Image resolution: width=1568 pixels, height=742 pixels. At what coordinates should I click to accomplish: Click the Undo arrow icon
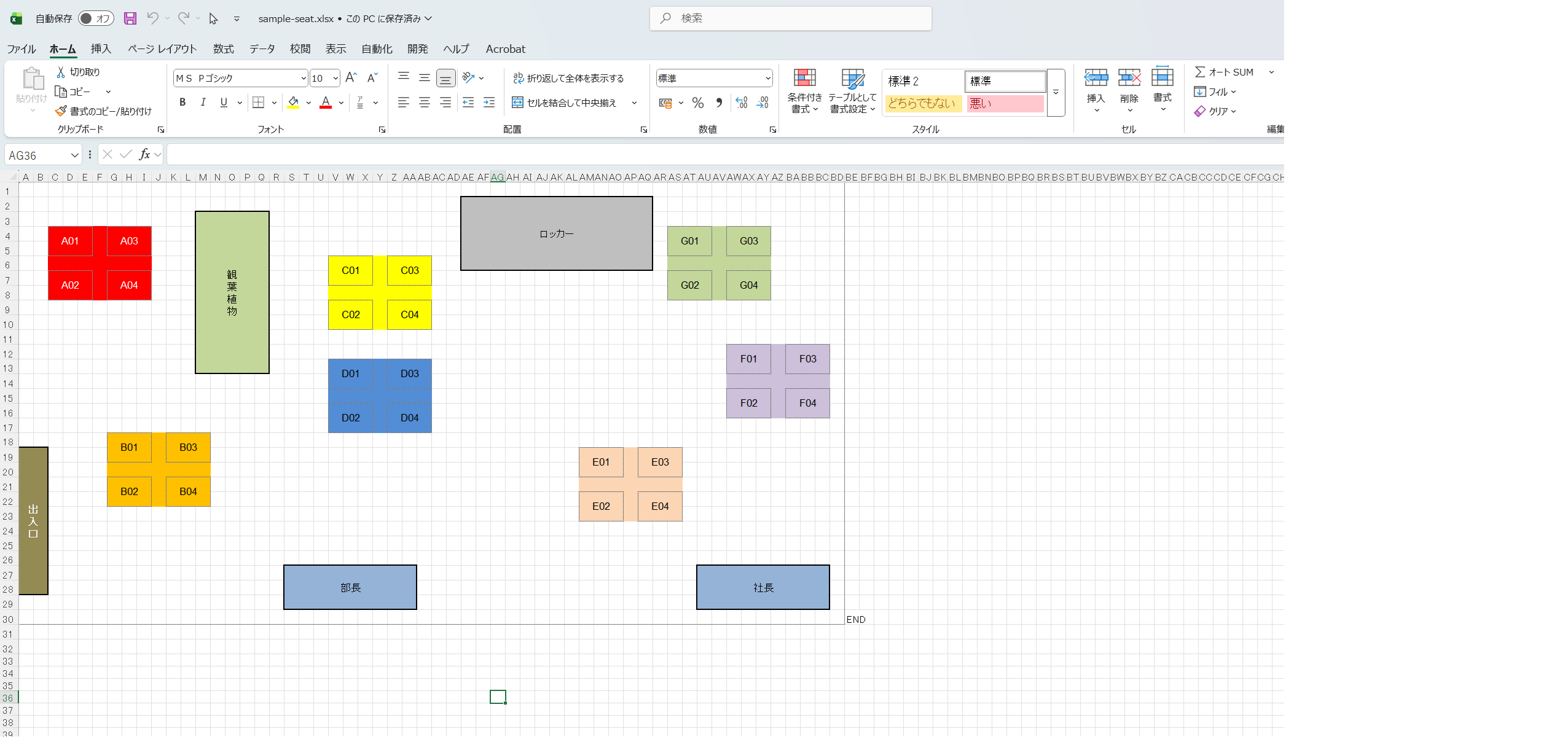pyautogui.click(x=152, y=18)
